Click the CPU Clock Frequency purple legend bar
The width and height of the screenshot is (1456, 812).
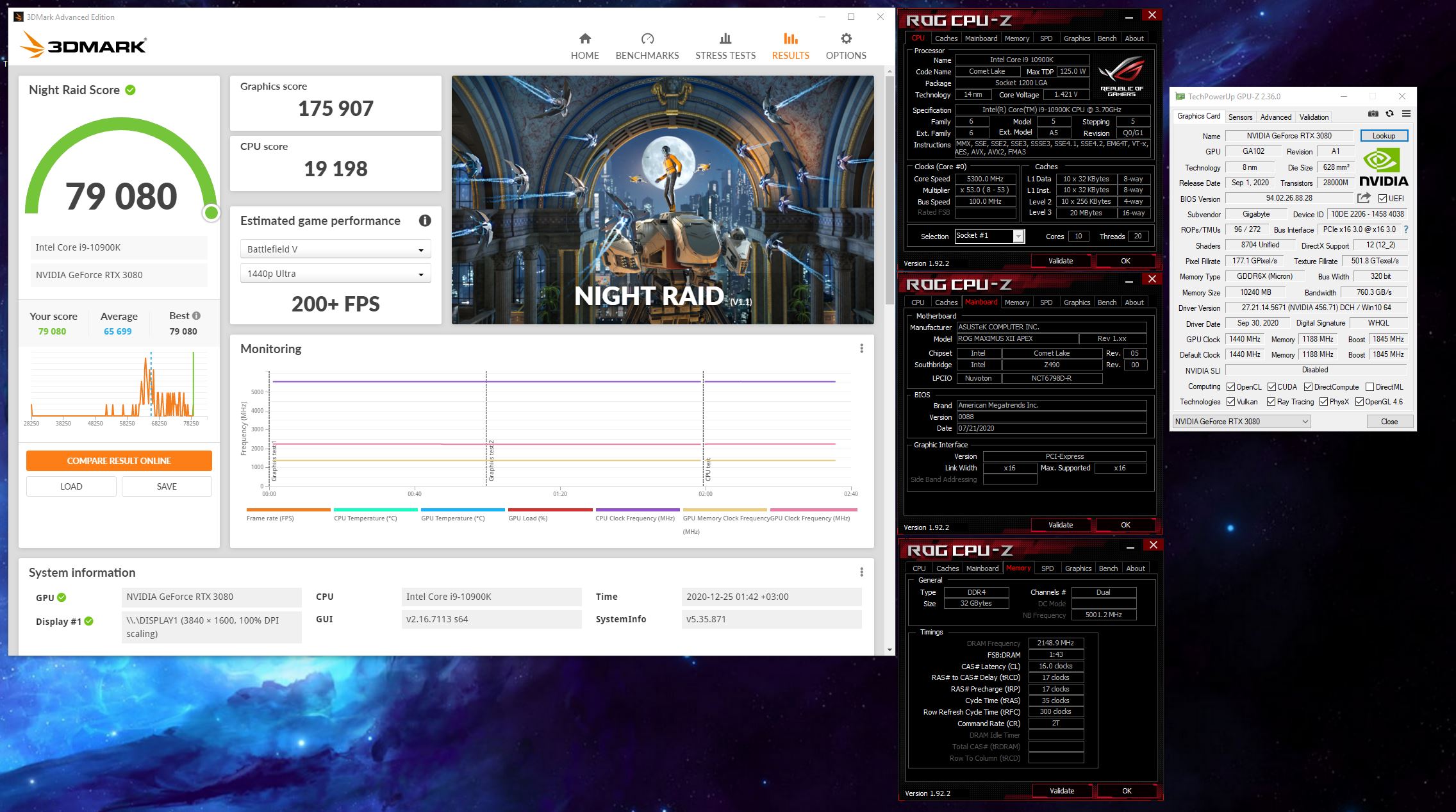(x=638, y=510)
